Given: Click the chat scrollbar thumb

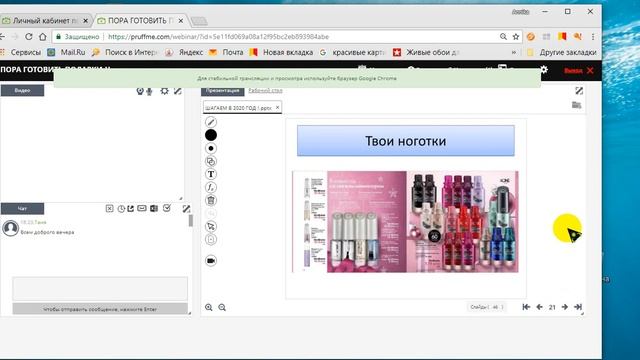Looking at the screenshot, I should pyautogui.click(x=191, y=221).
